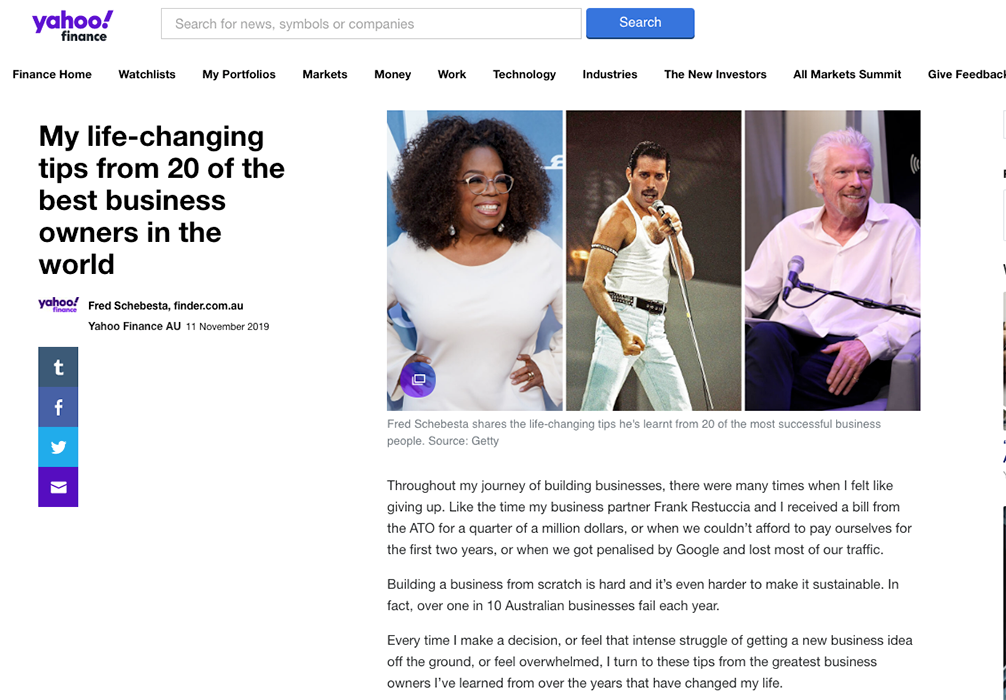Share article on Tumblr
Image resolution: width=1006 pixels, height=700 pixels.
(58, 367)
